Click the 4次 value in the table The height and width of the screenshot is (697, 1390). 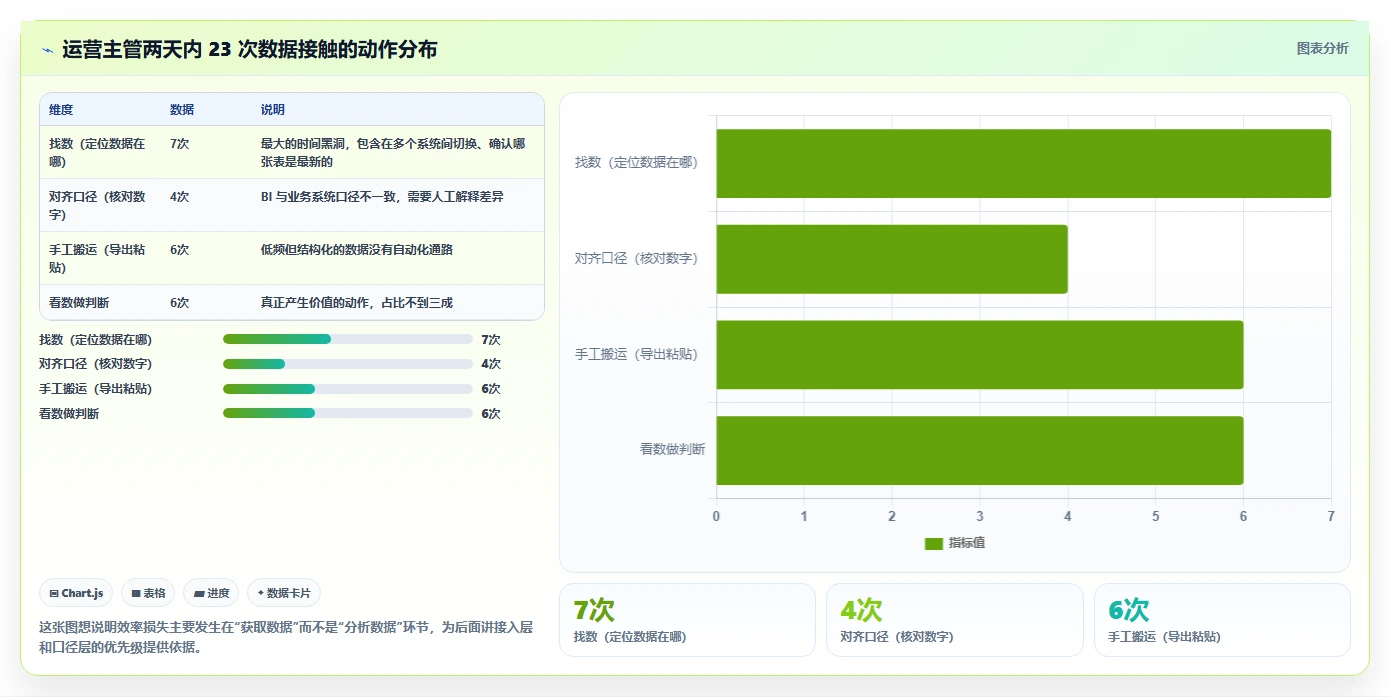point(180,197)
